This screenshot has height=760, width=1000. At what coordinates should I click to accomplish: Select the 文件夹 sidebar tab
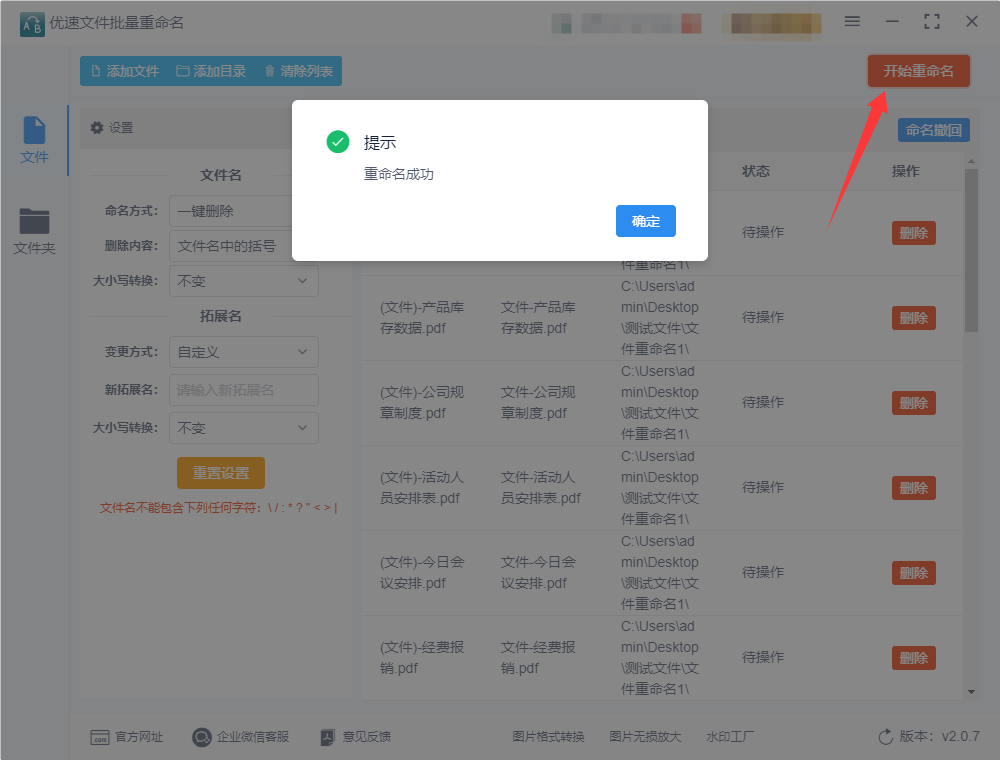tap(34, 231)
